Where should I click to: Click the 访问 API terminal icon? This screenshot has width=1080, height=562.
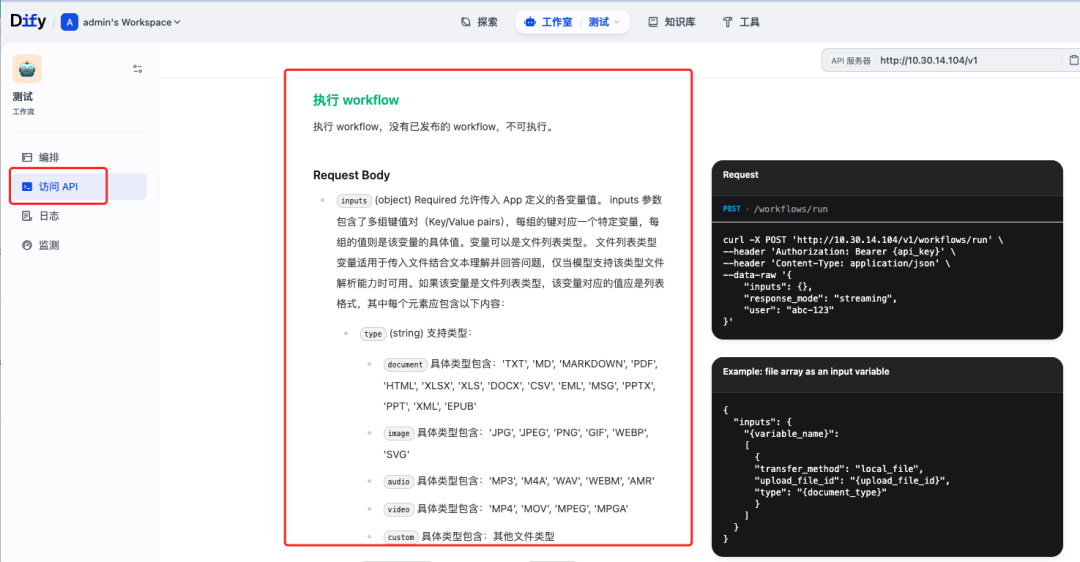click(27, 187)
